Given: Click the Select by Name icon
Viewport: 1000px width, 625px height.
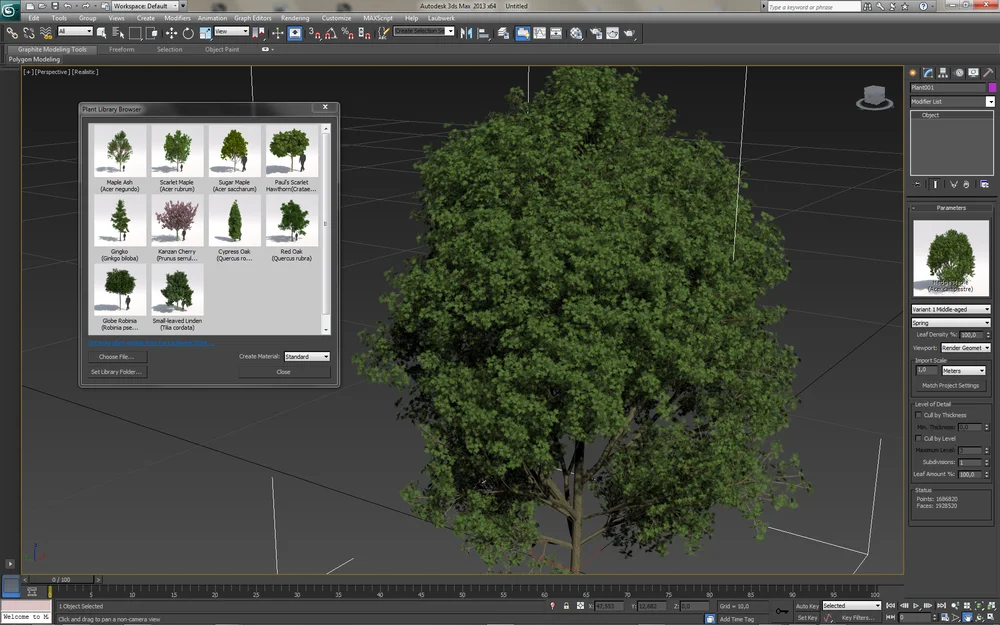Looking at the screenshot, I should tap(118, 33).
